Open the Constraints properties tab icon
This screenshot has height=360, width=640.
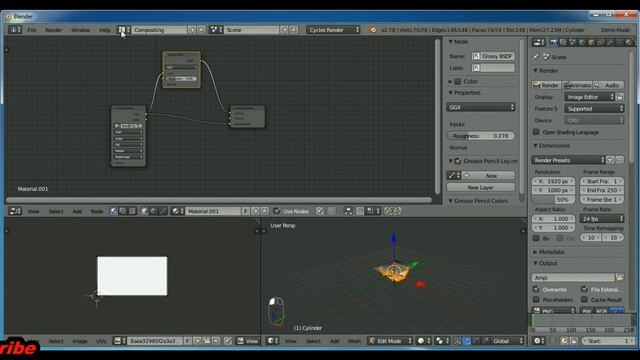601,42
